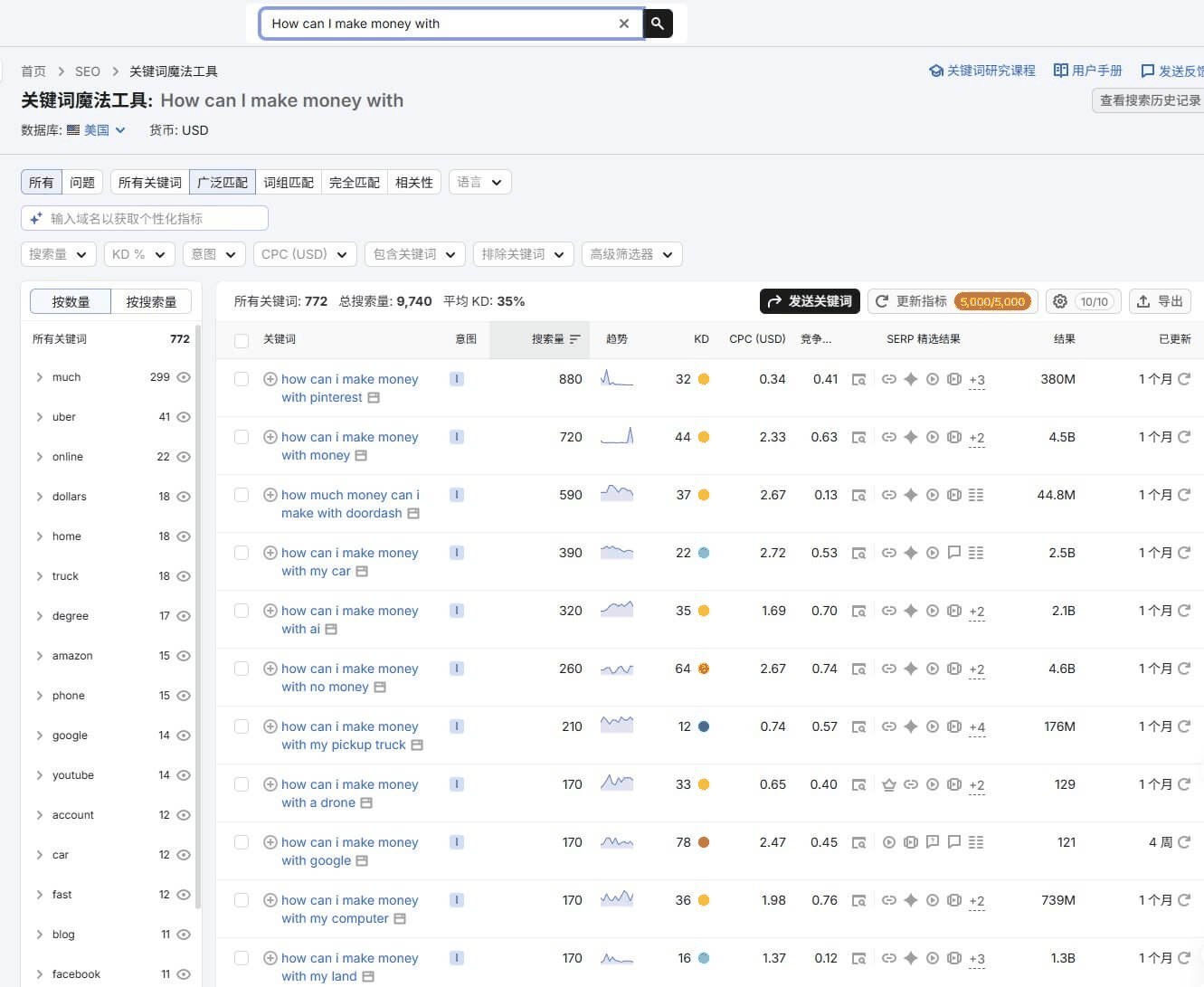The height and width of the screenshot is (987, 1204).
Task: Toggle eye icon for 'amazon' group
Action: point(184,656)
